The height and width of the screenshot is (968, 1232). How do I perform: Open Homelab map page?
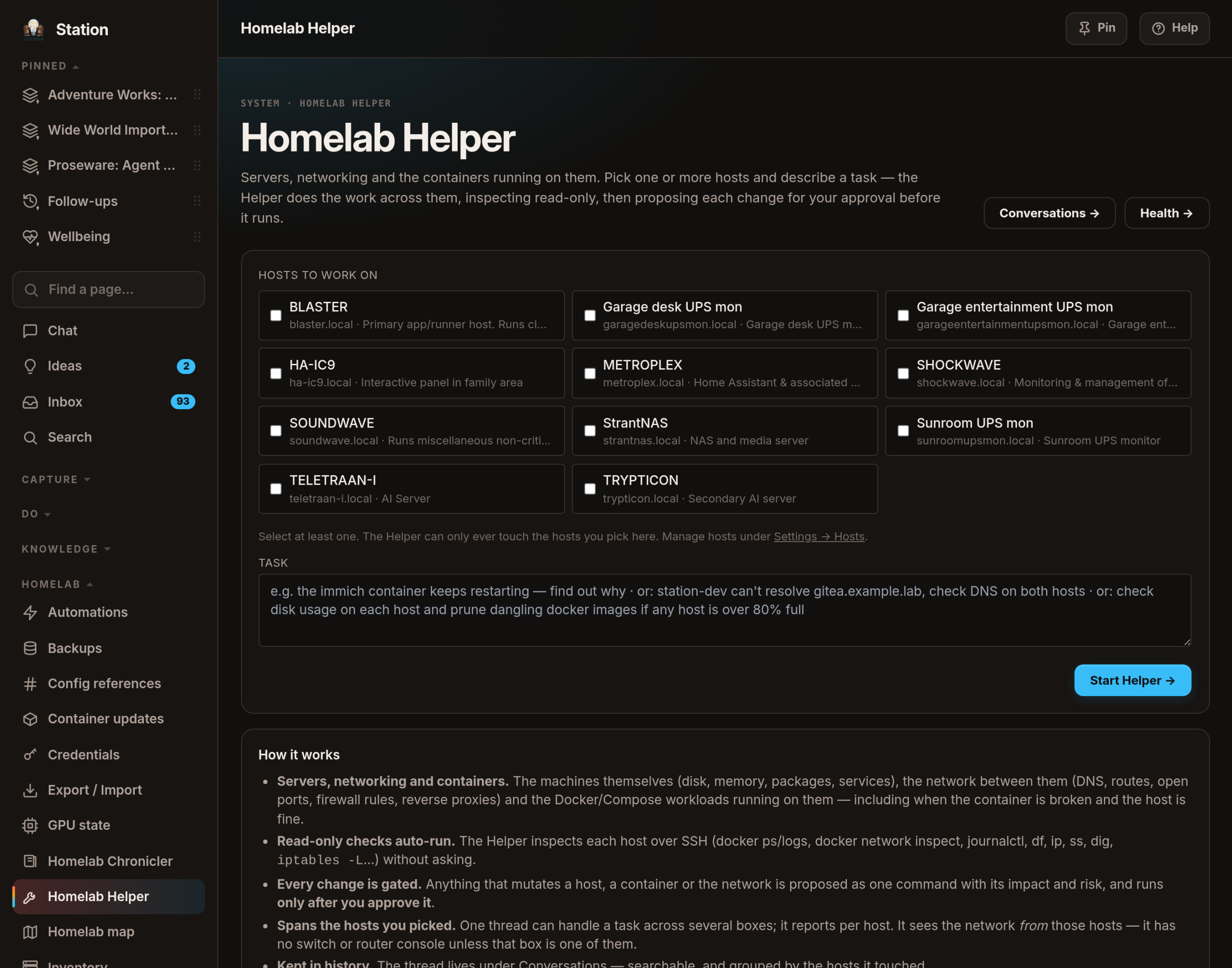click(x=108, y=932)
